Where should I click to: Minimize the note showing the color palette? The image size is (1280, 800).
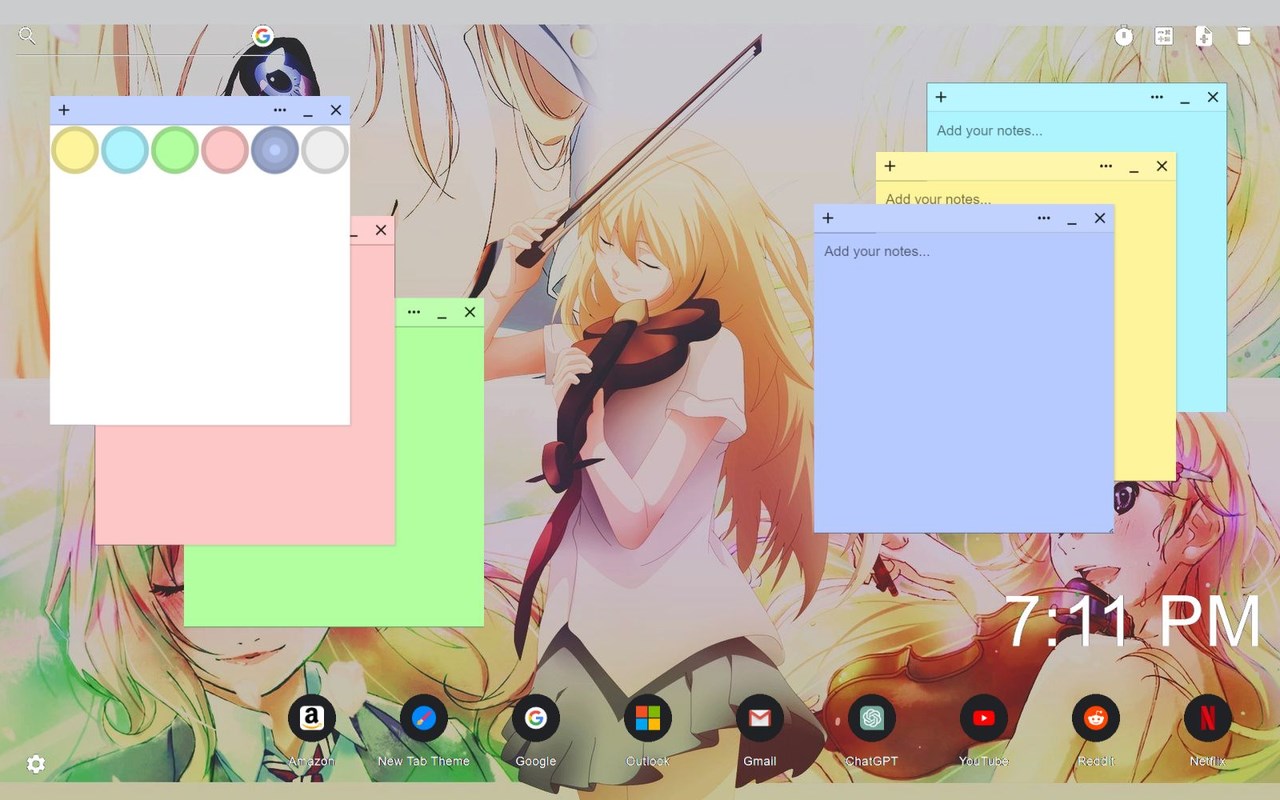308,111
